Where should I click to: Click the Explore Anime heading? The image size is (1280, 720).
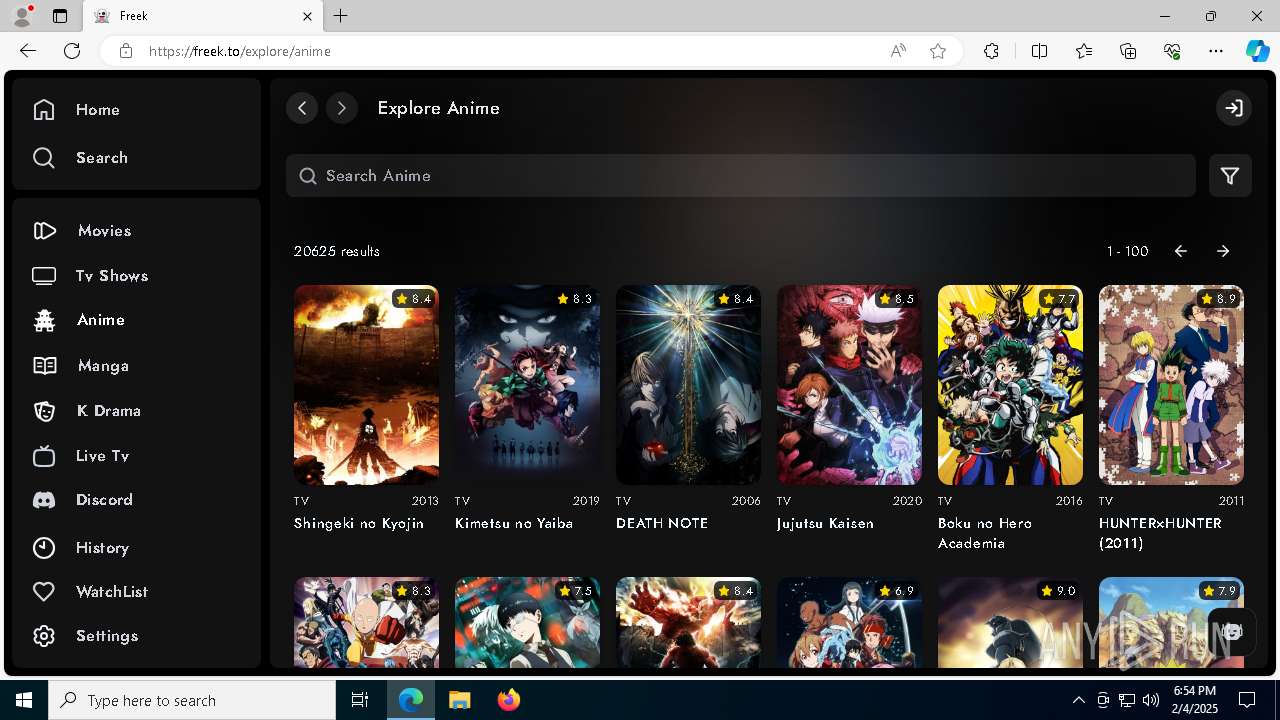438,108
